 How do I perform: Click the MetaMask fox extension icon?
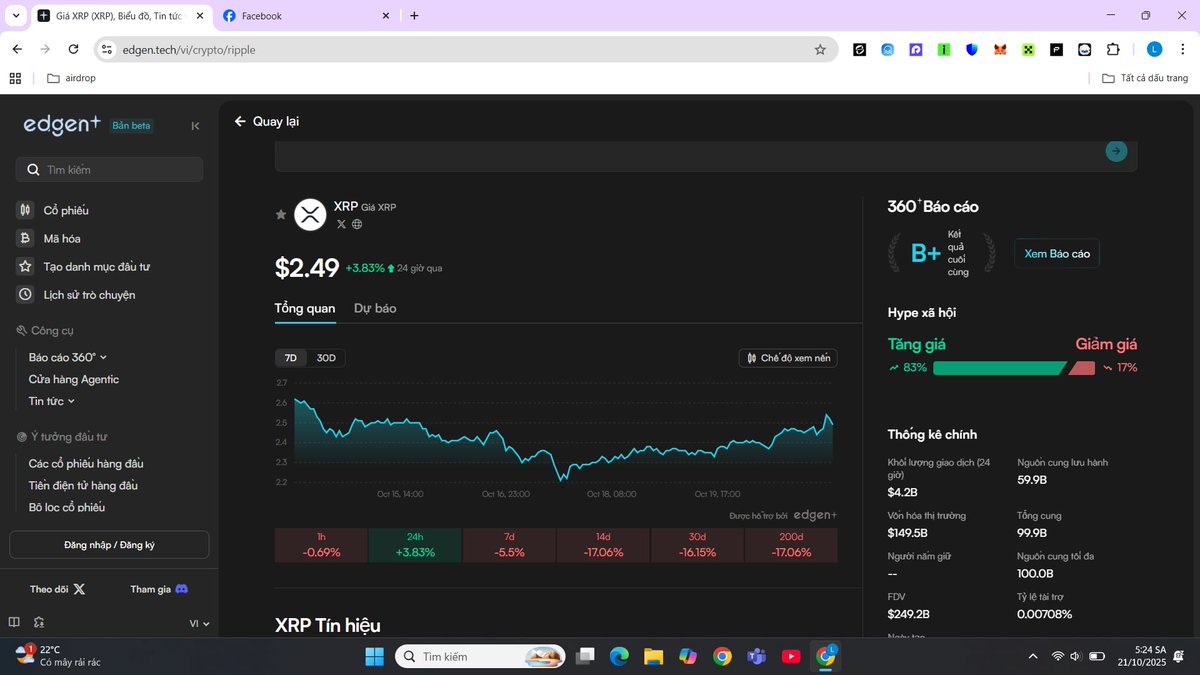pyautogui.click(x=1000, y=49)
